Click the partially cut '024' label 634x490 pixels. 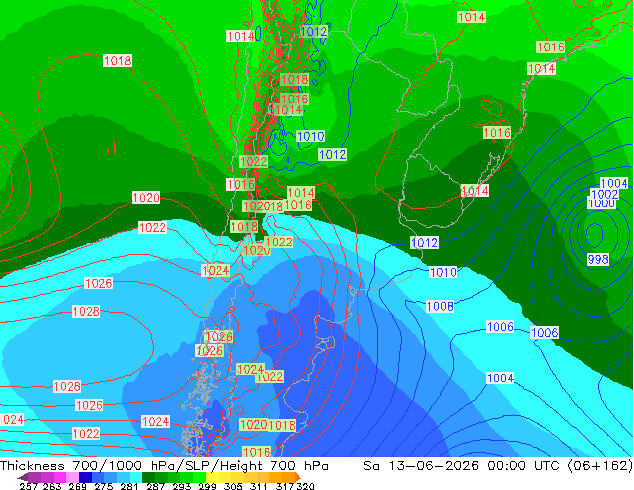pos(12,420)
